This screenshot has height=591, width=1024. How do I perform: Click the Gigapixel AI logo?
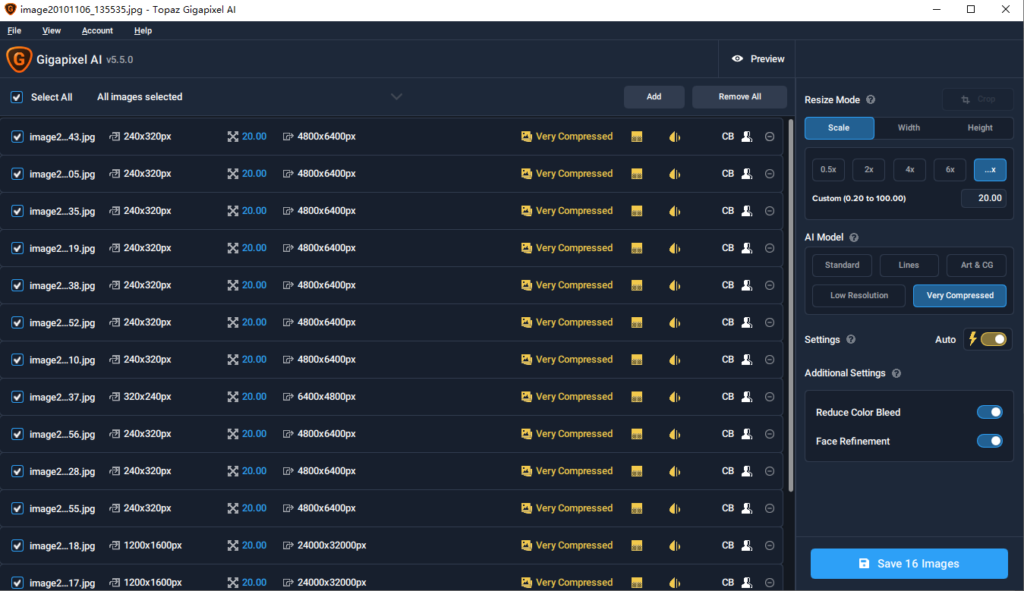tap(19, 59)
